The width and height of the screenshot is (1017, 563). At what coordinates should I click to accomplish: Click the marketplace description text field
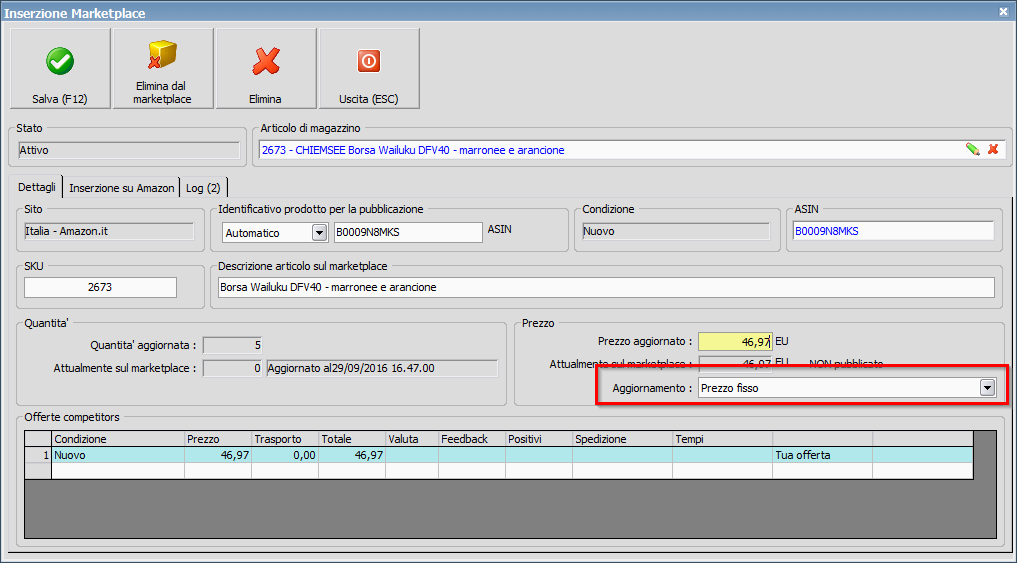(x=605, y=288)
